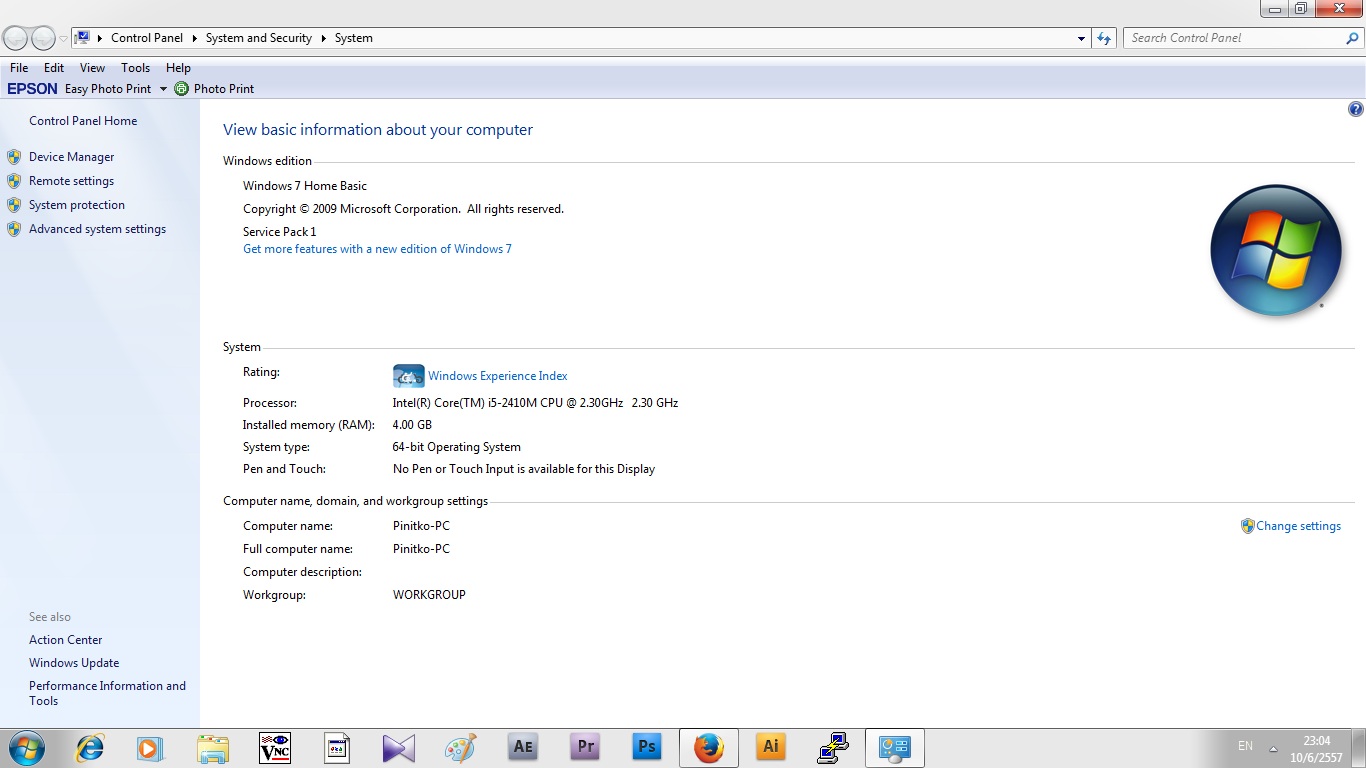Click the WORKGROUP value text
Image resolution: width=1366 pixels, height=768 pixels.
(x=429, y=595)
